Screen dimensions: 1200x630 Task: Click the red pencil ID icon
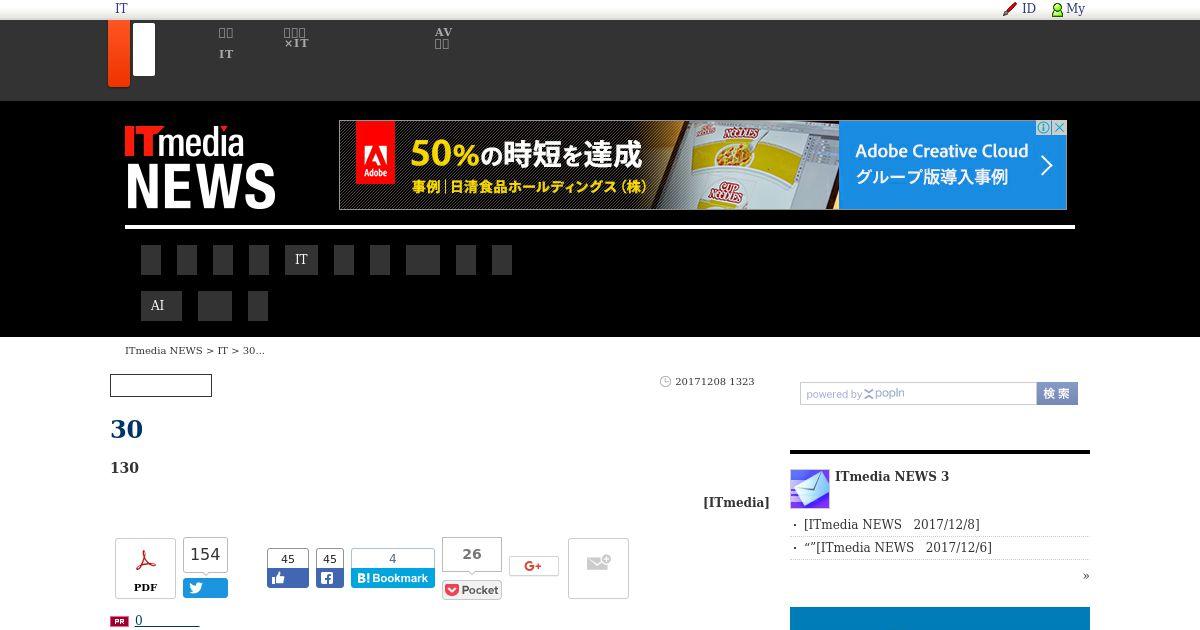(1010, 9)
